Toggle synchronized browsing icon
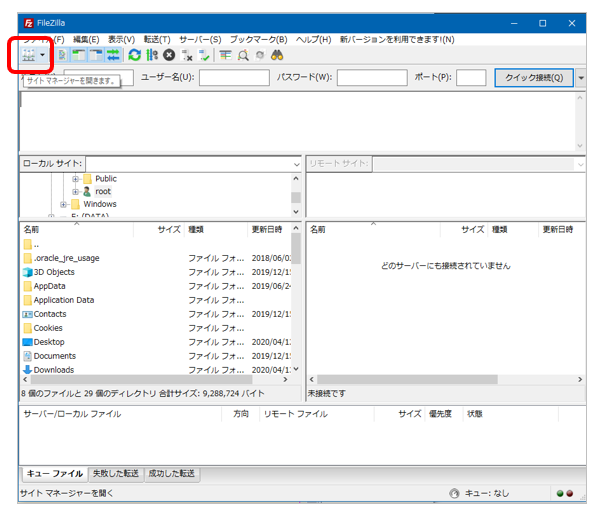 [260, 55]
